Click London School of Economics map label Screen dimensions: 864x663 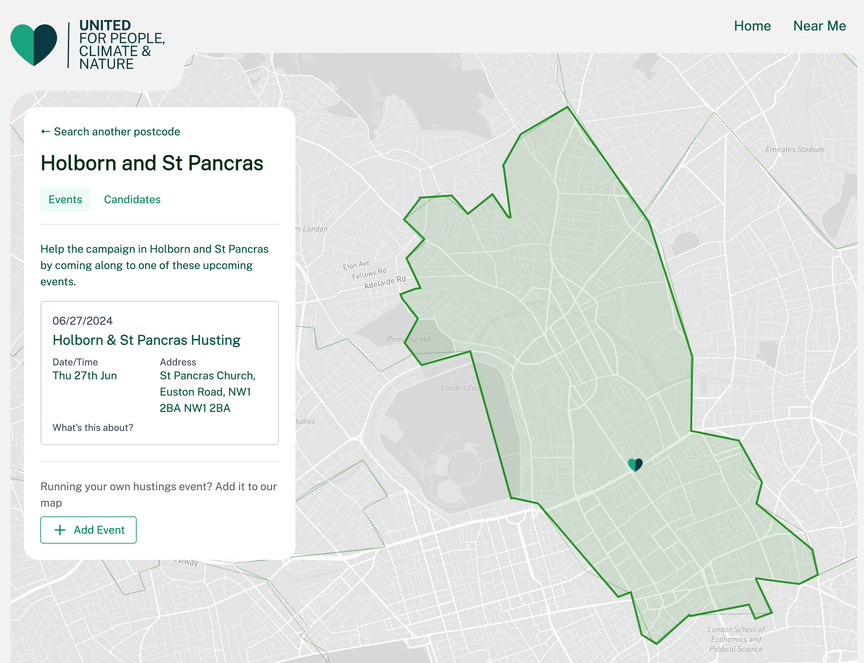point(736,639)
